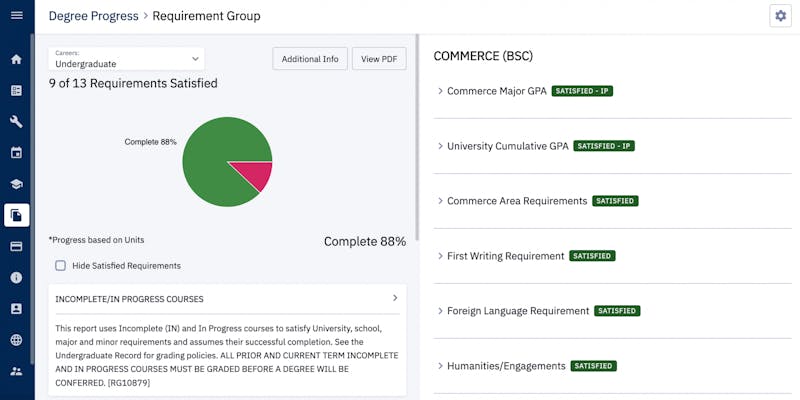Open the credit card finances icon
The image size is (800, 400).
(x=16, y=246)
